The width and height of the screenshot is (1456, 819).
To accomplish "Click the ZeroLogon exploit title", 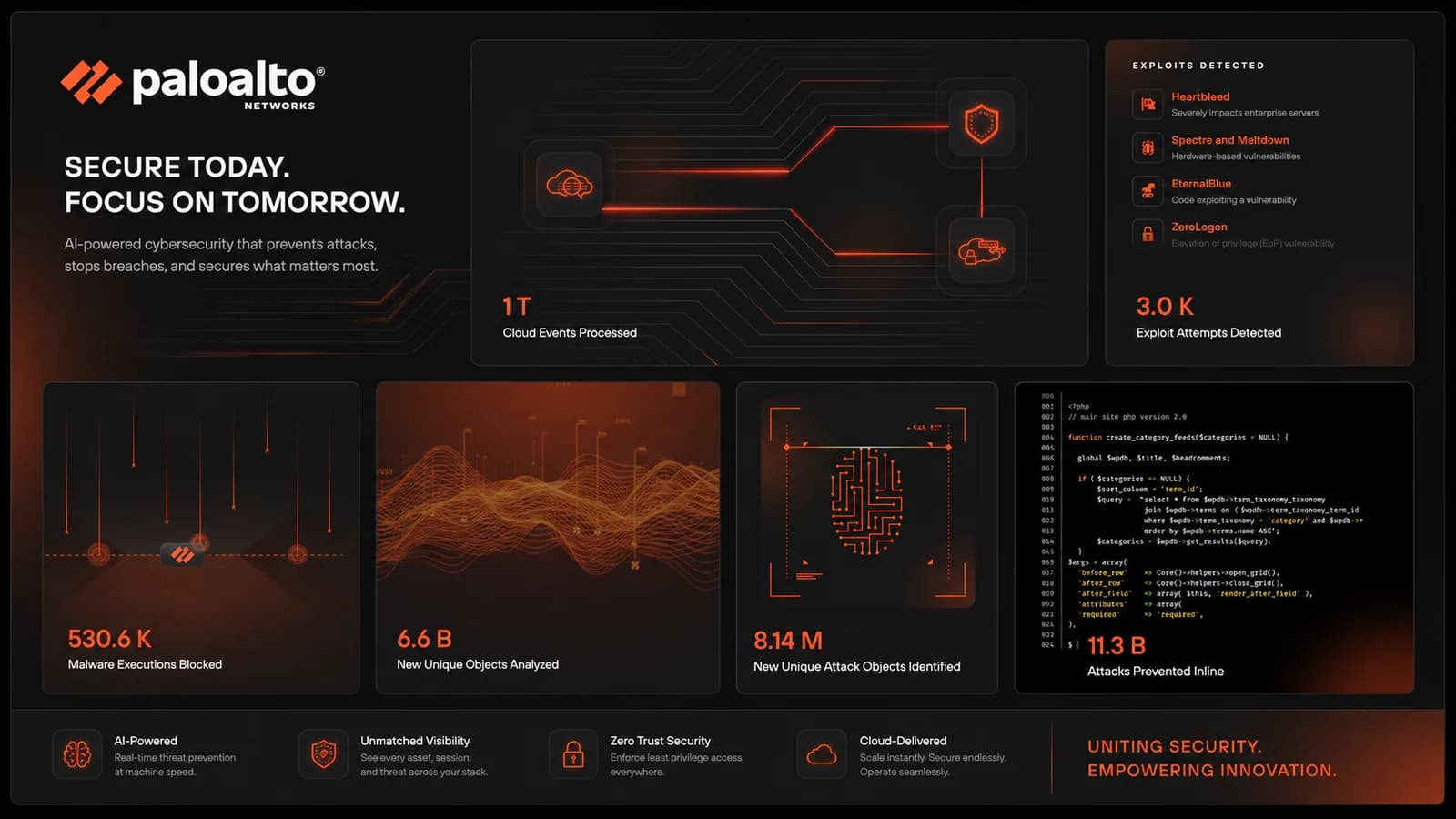I will 1199,227.
